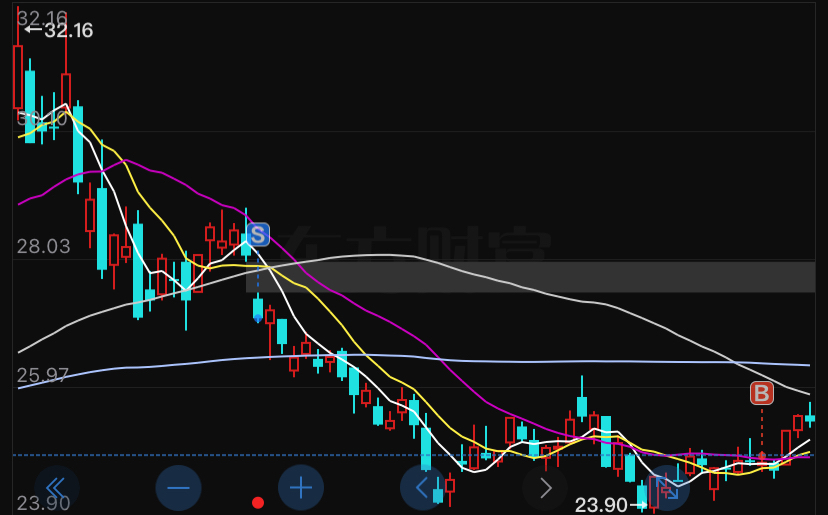The height and width of the screenshot is (515, 828).
Task: Open the red B buy marker
Action: (x=761, y=394)
